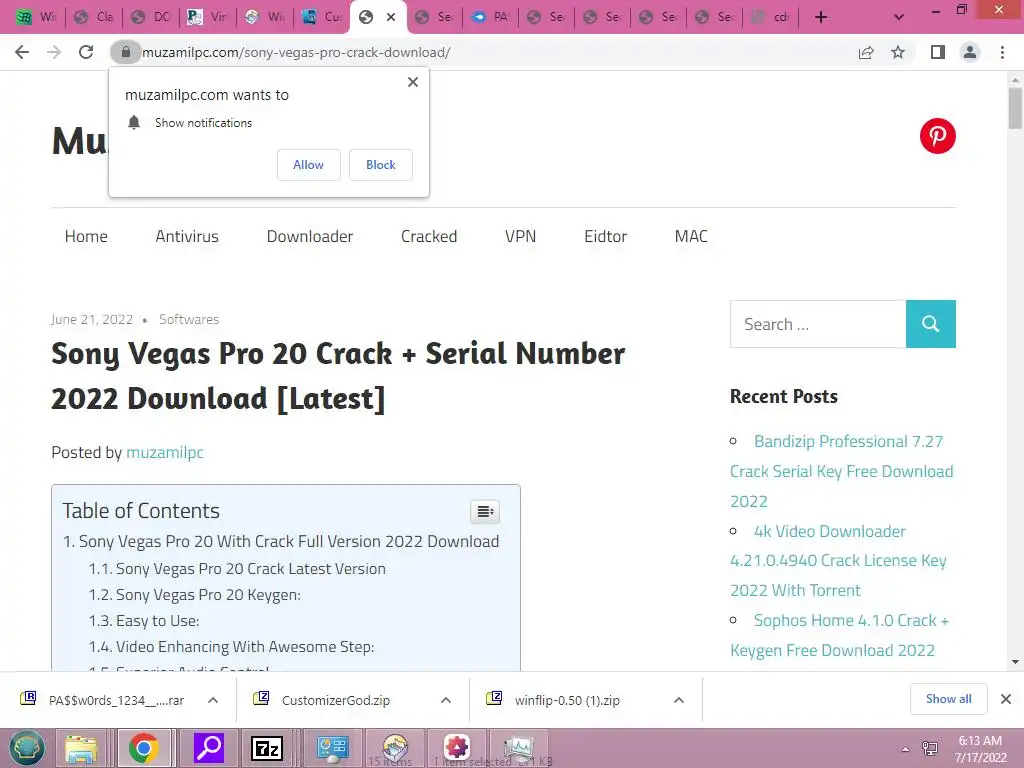Open the Home menu item

click(86, 236)
